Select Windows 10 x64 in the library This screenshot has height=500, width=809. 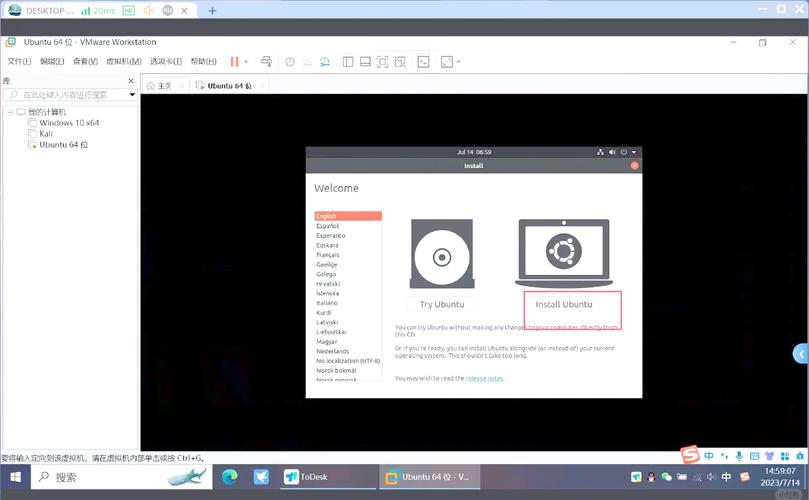click(x=69, y=123)
